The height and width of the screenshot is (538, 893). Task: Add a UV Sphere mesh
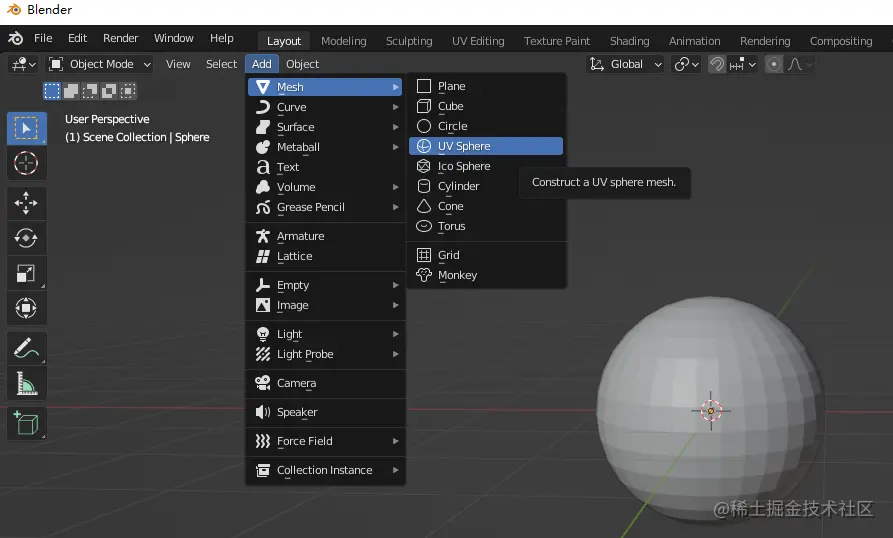(x=486, y=146)
